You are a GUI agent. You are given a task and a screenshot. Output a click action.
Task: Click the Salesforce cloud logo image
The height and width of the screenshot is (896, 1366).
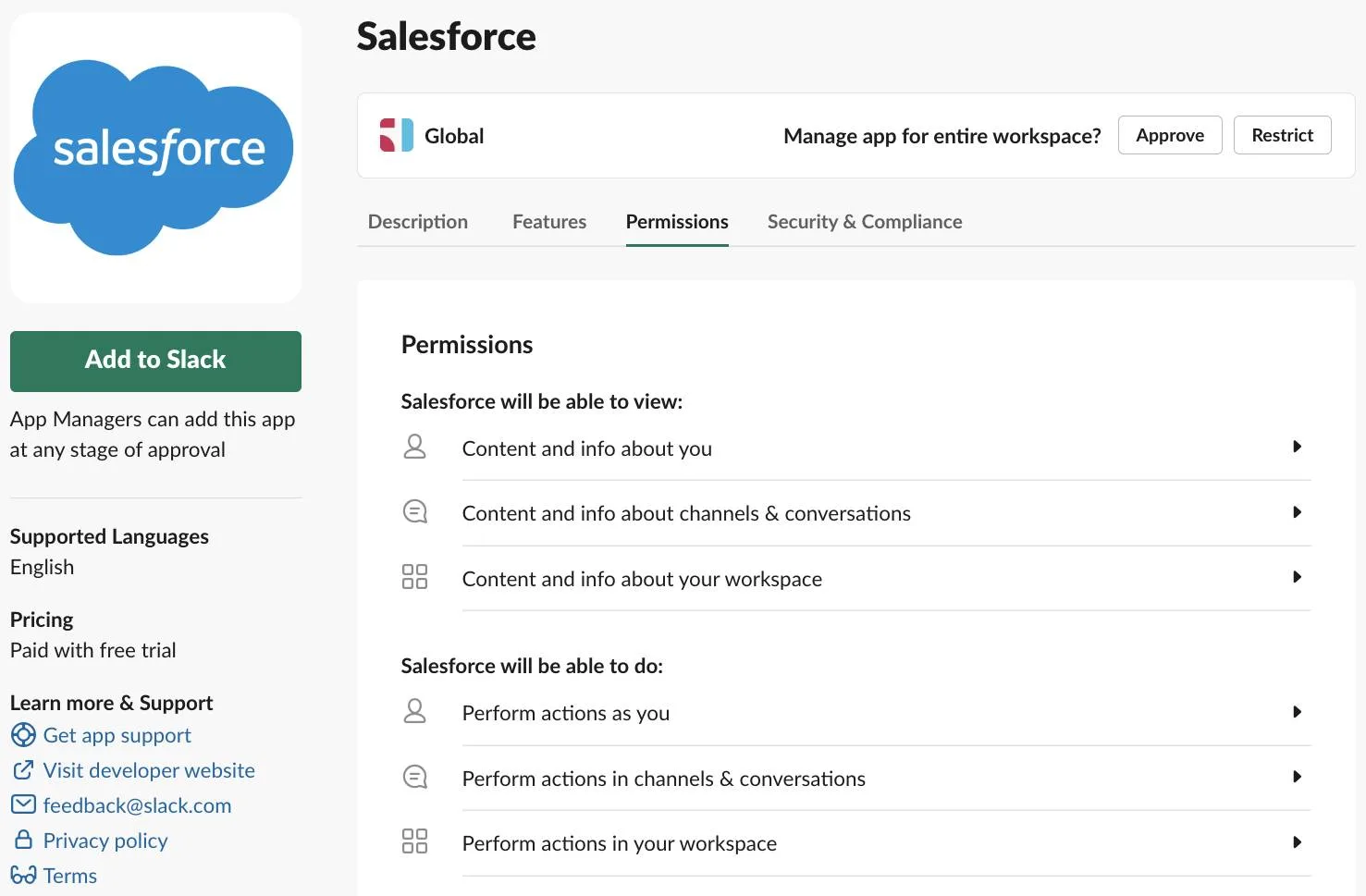point(155,157)
